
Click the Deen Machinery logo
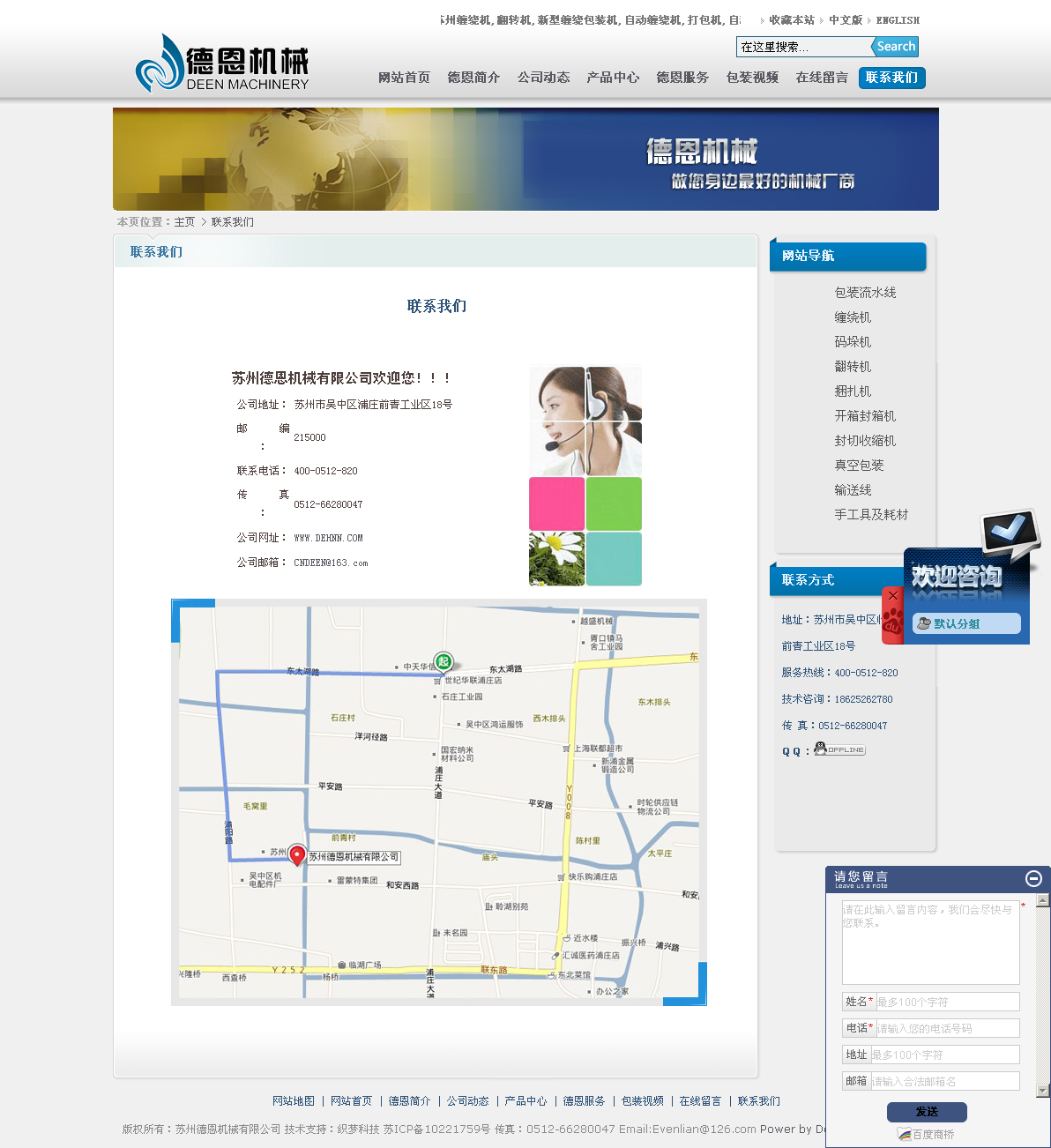[x=222, y=63]
